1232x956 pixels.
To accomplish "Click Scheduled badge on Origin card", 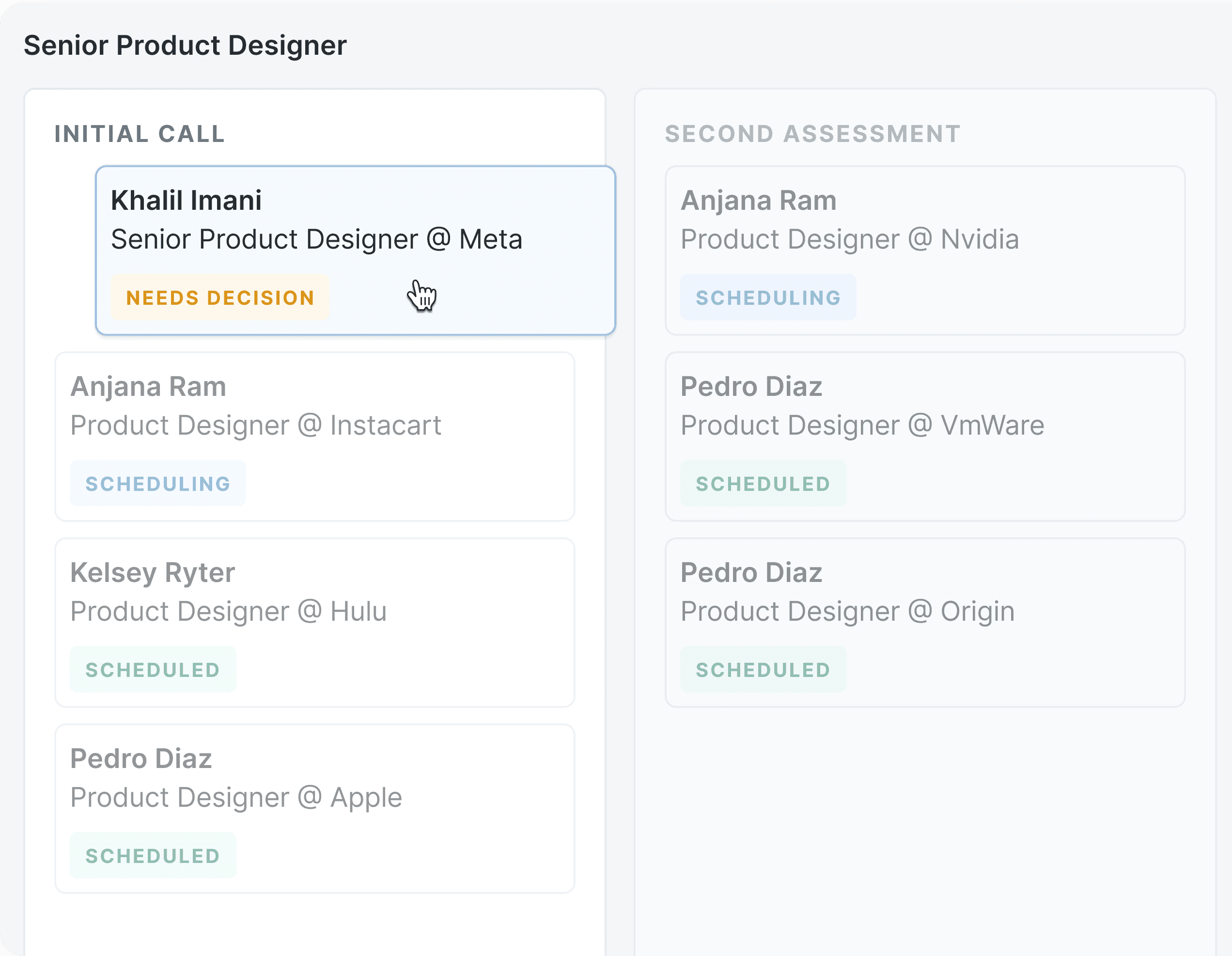I will coord(763,670).
